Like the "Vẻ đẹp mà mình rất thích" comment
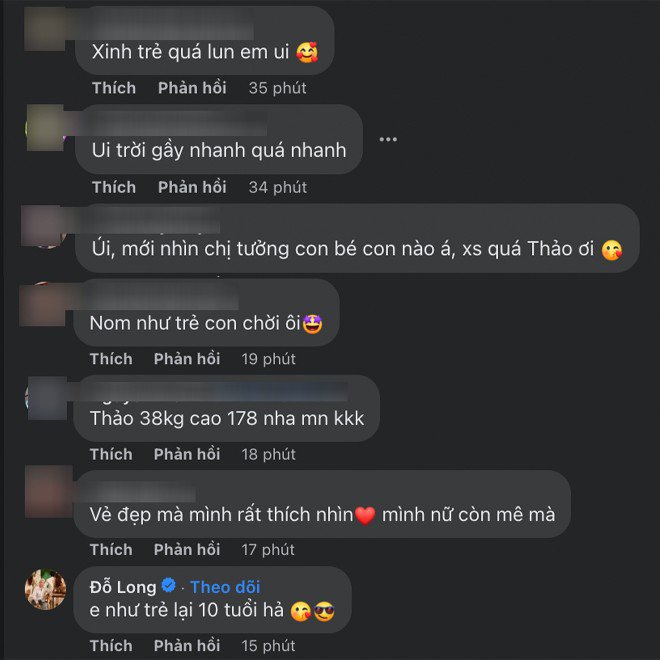Screen dimensions: 660x660 (x=111, y=550)
